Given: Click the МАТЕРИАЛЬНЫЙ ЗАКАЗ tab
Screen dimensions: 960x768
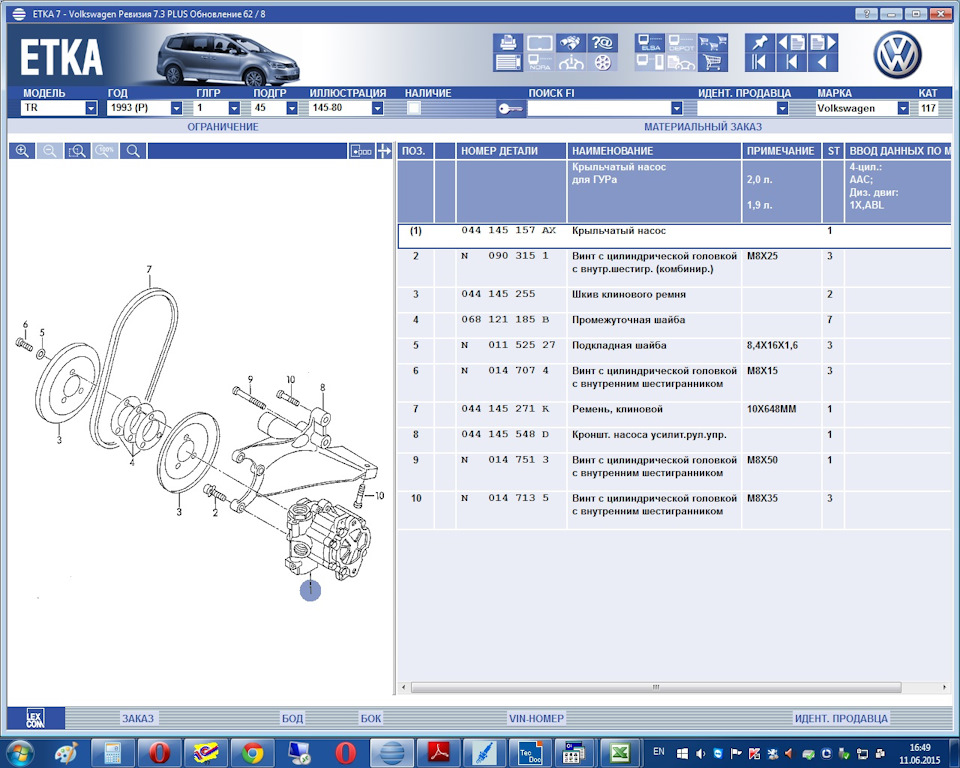Looking at the screenshot, I should [703, 127].
